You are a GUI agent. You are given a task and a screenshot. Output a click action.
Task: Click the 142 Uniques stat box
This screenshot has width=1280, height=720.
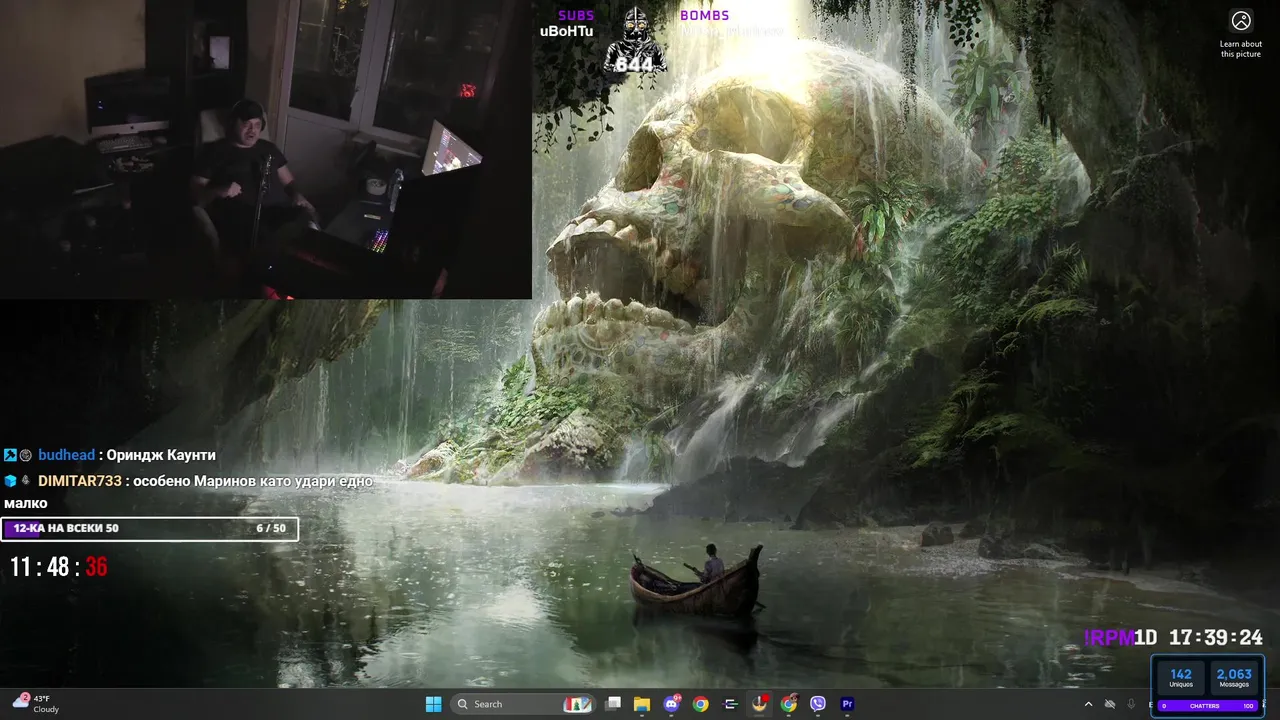pos(1181,678)
